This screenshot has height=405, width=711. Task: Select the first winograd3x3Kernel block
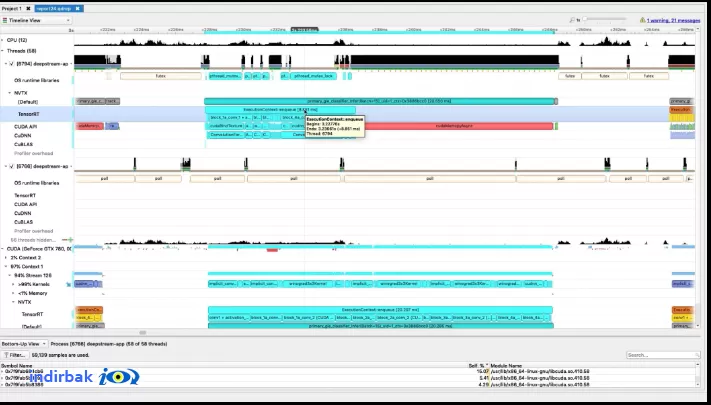click(307, 284)
